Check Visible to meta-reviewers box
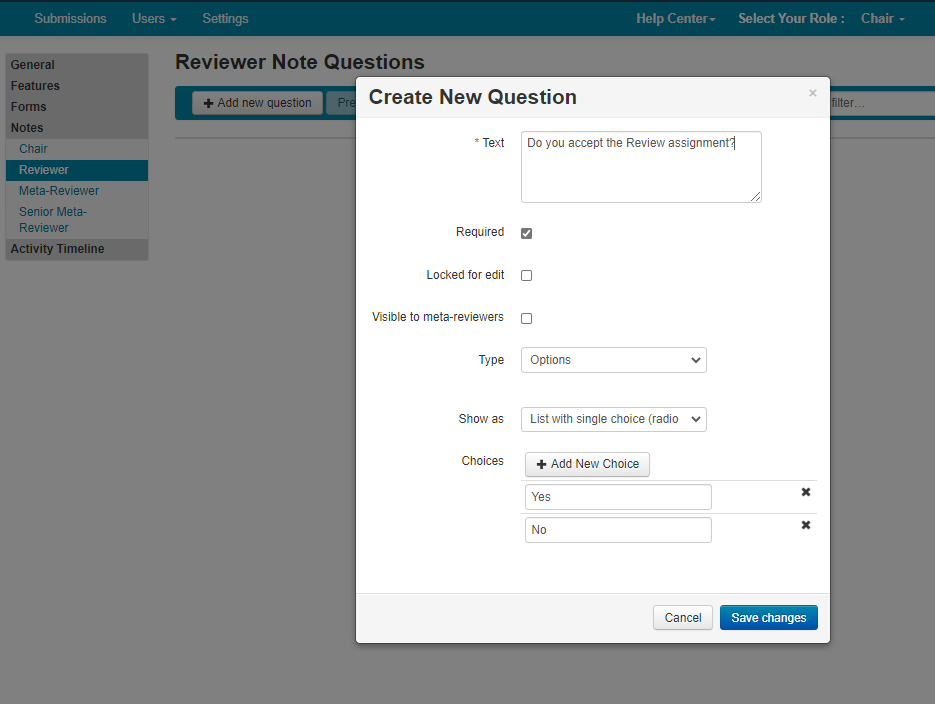The height and width of the screenshot is (704, 935). [x=527, y=318]
